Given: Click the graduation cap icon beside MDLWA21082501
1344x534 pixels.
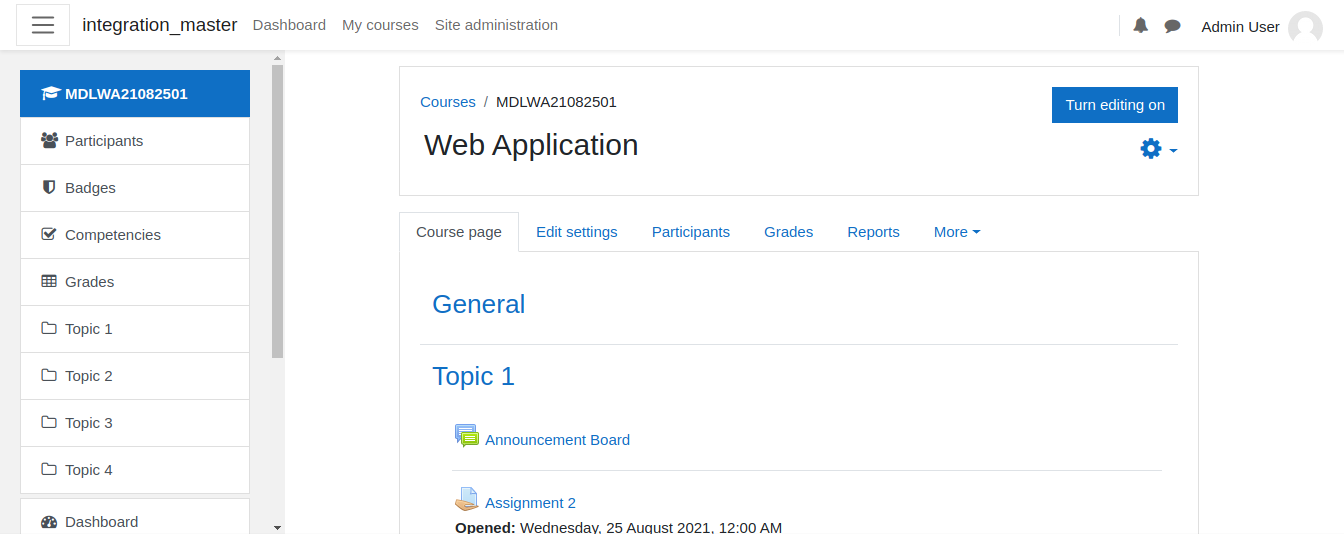Looking at the screenshot, I should pyautogui.click(x=50, y=94).
